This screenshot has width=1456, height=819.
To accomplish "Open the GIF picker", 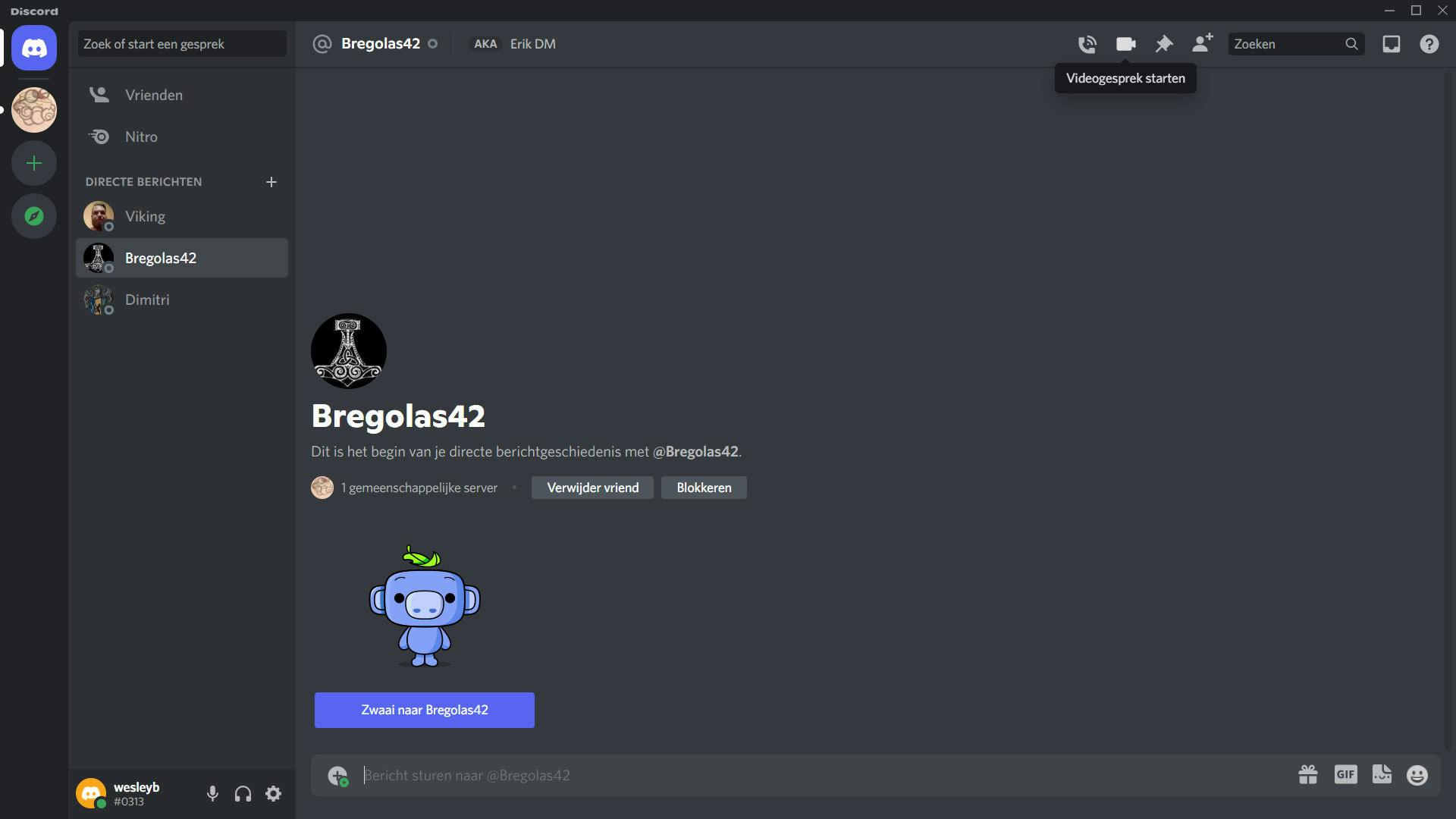I will (1345, 774).
